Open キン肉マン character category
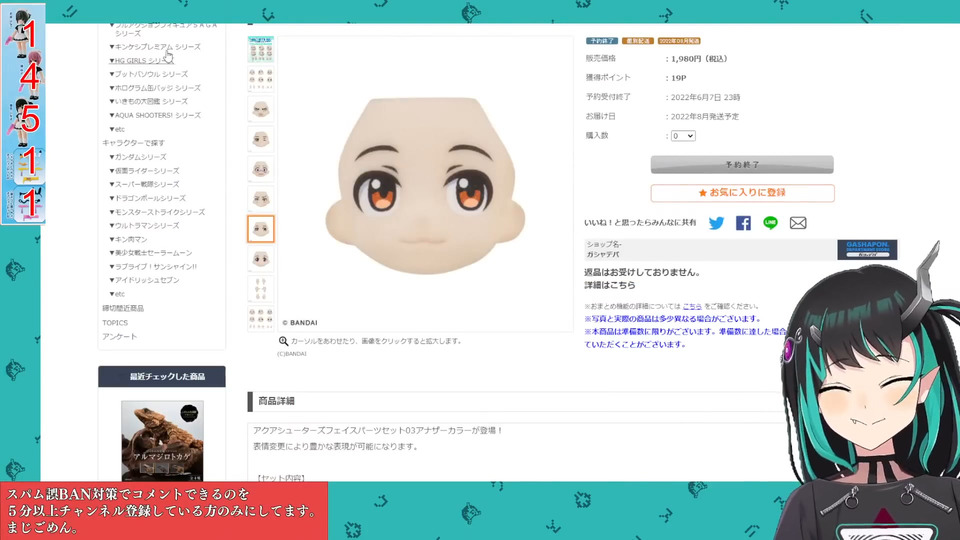Image resolution: width=960 pixels, height=540 pixels. click(x=131, y=239)
